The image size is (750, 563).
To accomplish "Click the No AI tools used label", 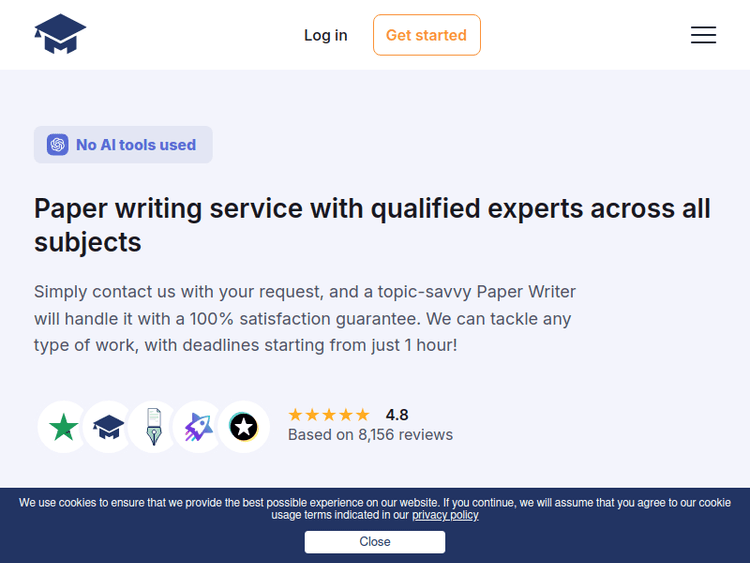I will click(136, 145).
